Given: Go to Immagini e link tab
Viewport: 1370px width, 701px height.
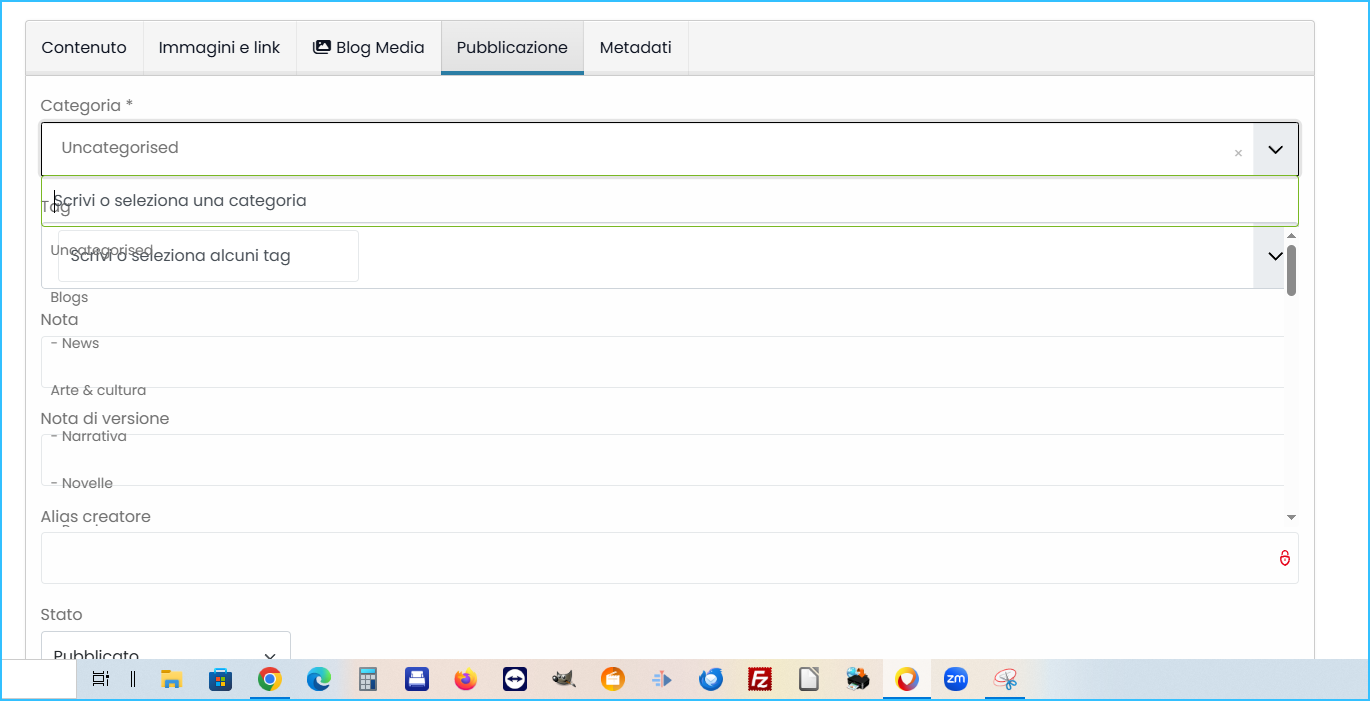Looking at the screenshot, I should pyautogui.click(x=219, y=47).
